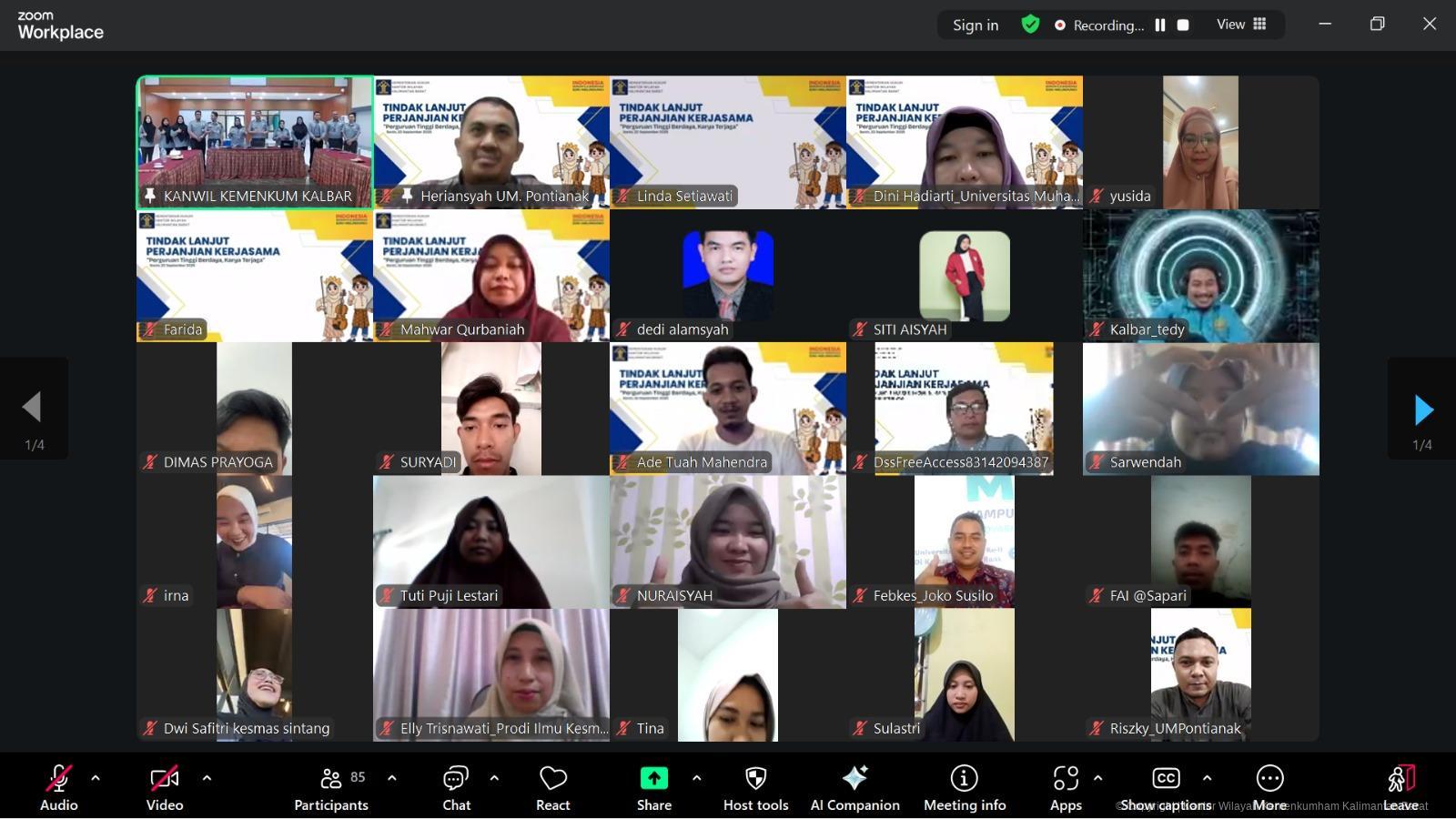This screenshot has height=819, width=1456.
Task: Open Host tools
Action: tap(755, 784)
